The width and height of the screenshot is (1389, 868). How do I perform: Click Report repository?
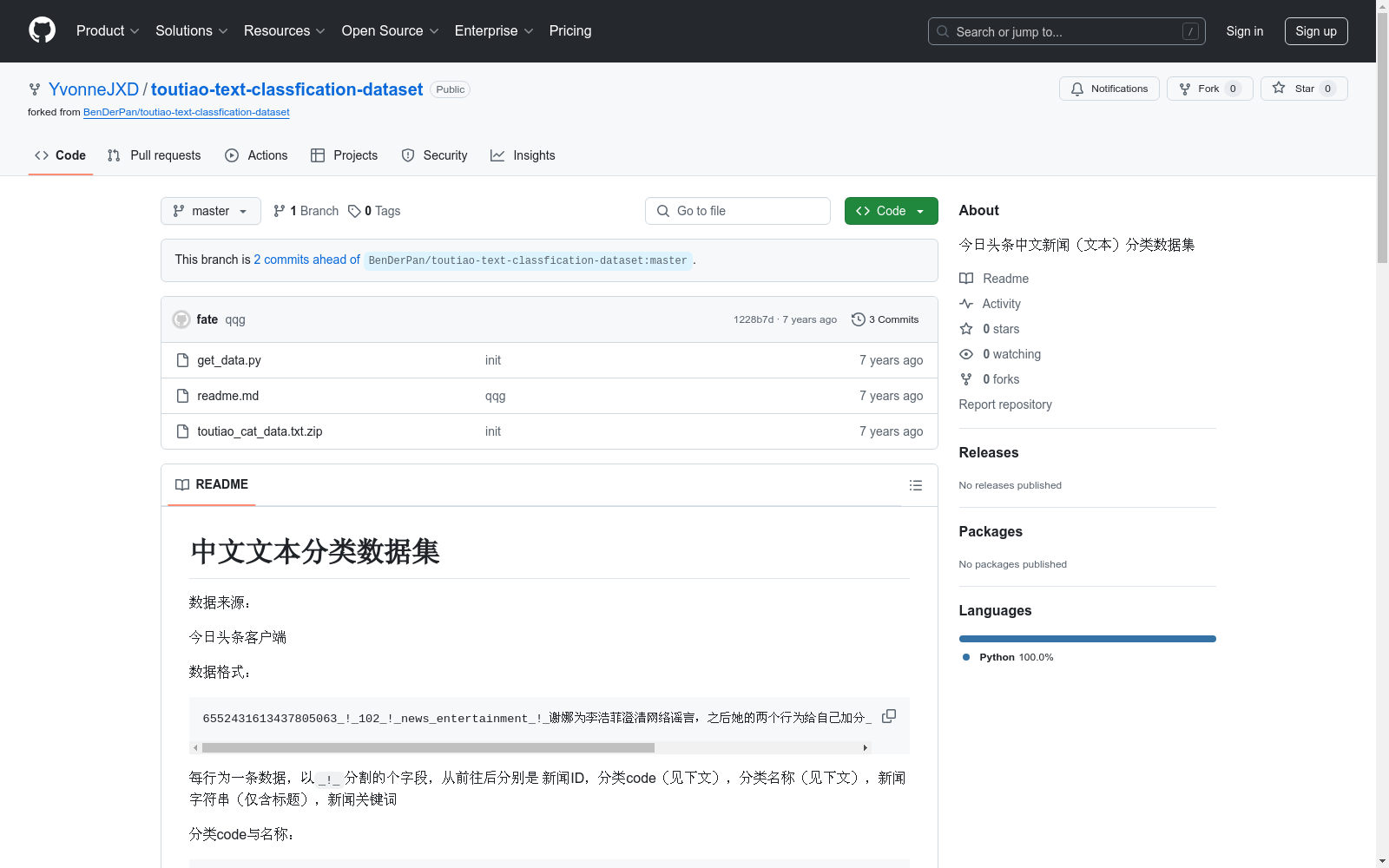click(x=1005, y=404)
